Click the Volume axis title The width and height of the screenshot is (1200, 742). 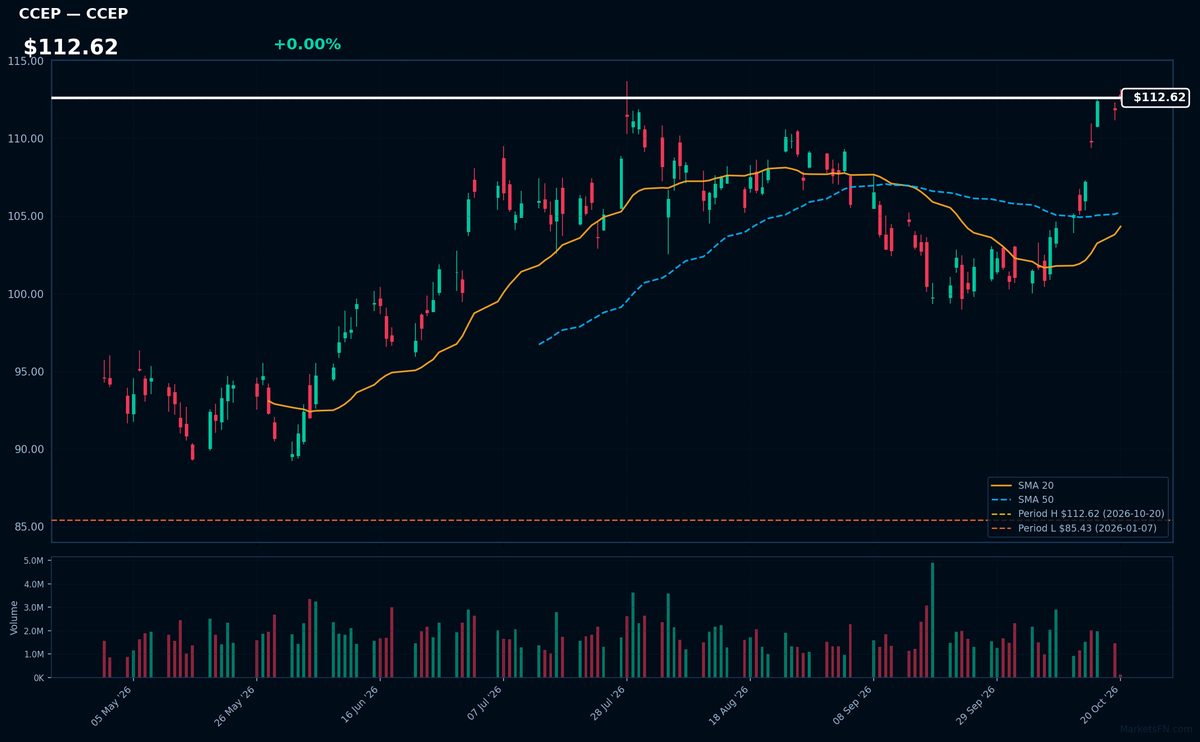pos(14,617)
